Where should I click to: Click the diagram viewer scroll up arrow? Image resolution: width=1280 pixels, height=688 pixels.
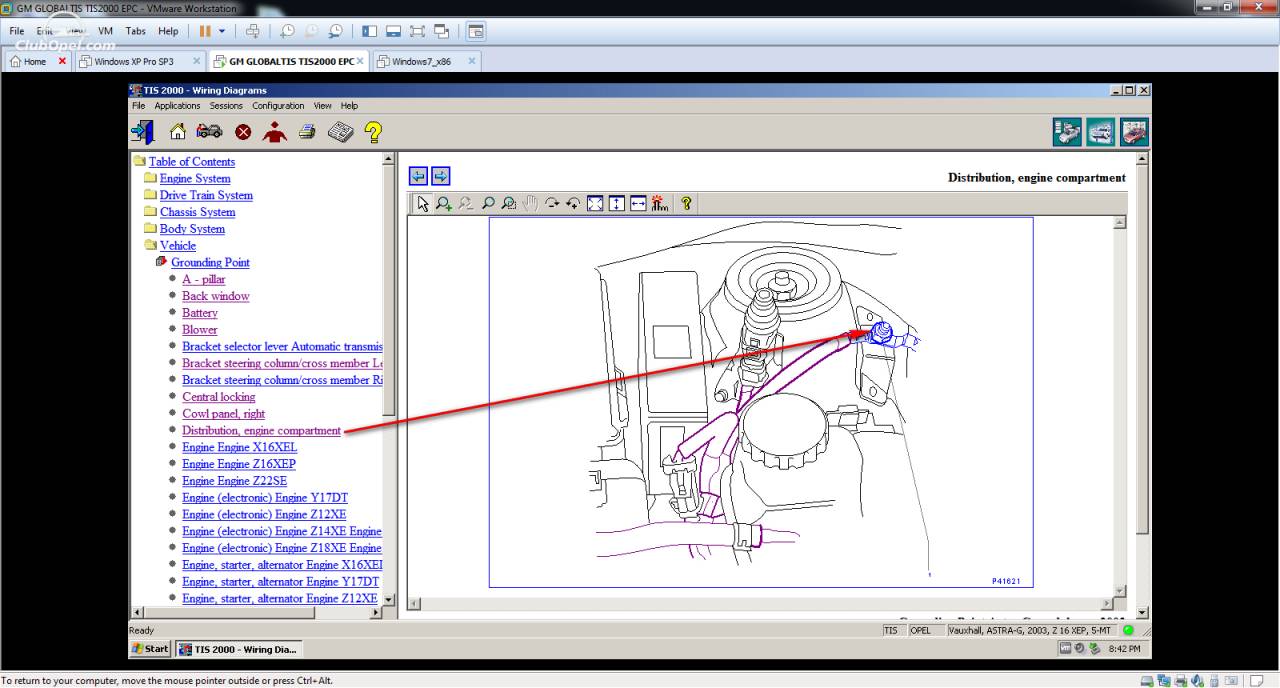click(1120, 223)
